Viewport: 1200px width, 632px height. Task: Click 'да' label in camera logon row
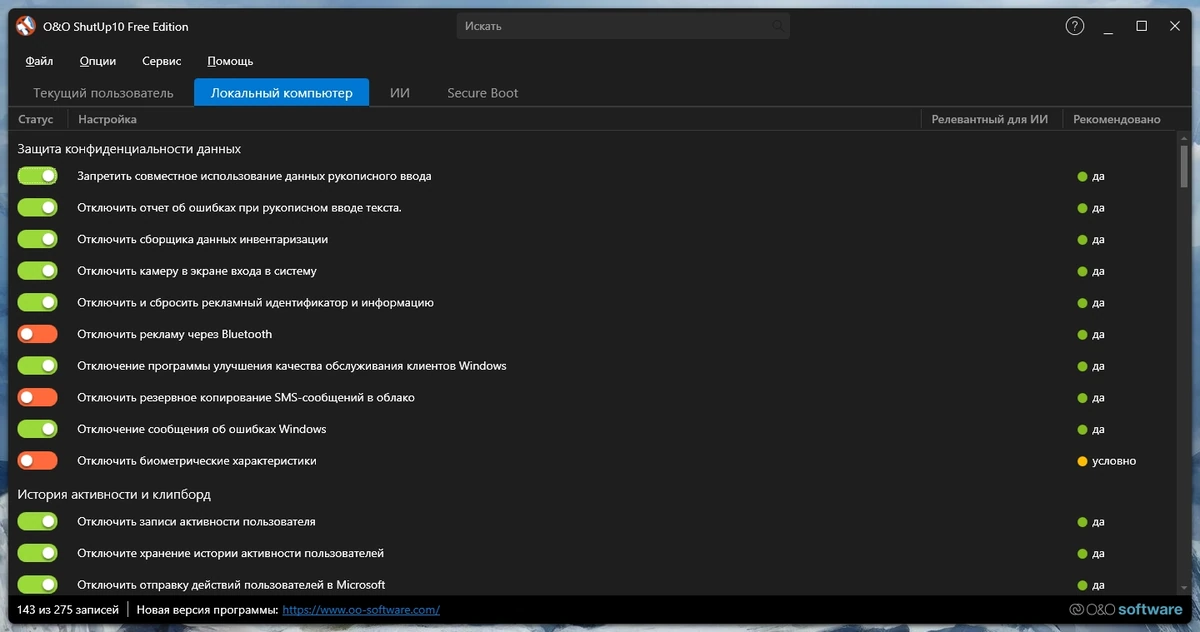pos(1098,272)
